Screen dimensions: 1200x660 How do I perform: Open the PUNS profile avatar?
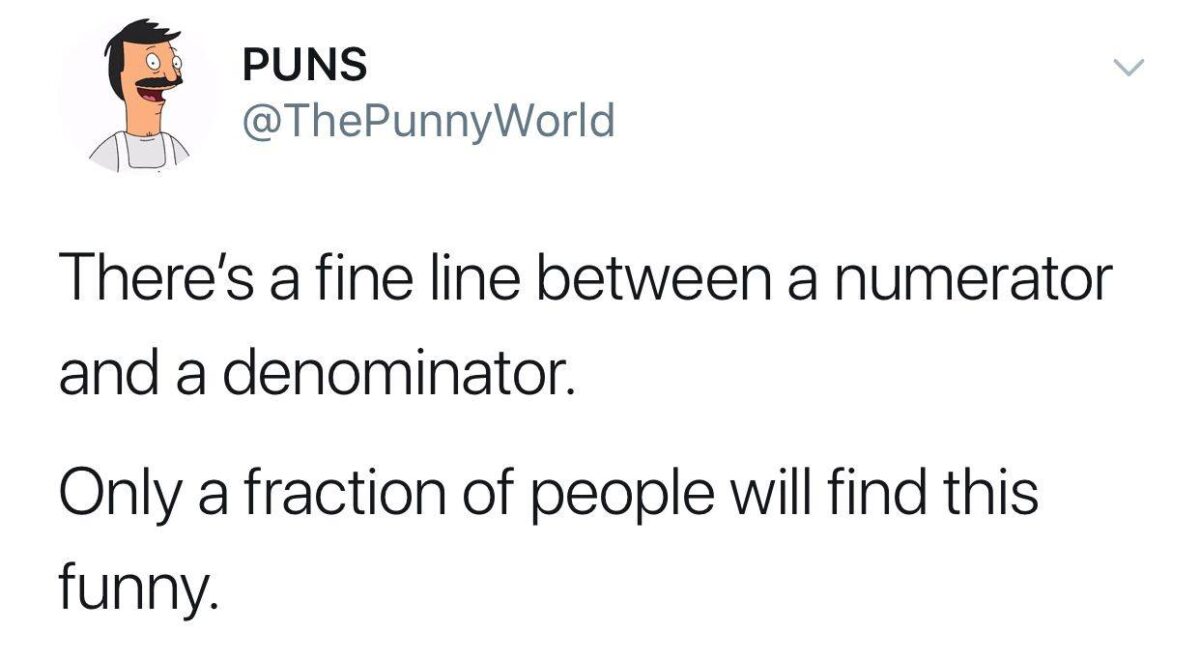pos(137,97)
